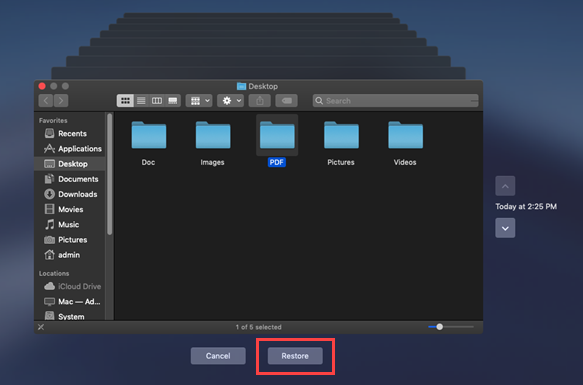Click the "Locations" sidebar heading
The width and height of the screenshot is (583, 385).
click(x=54, y=273)
